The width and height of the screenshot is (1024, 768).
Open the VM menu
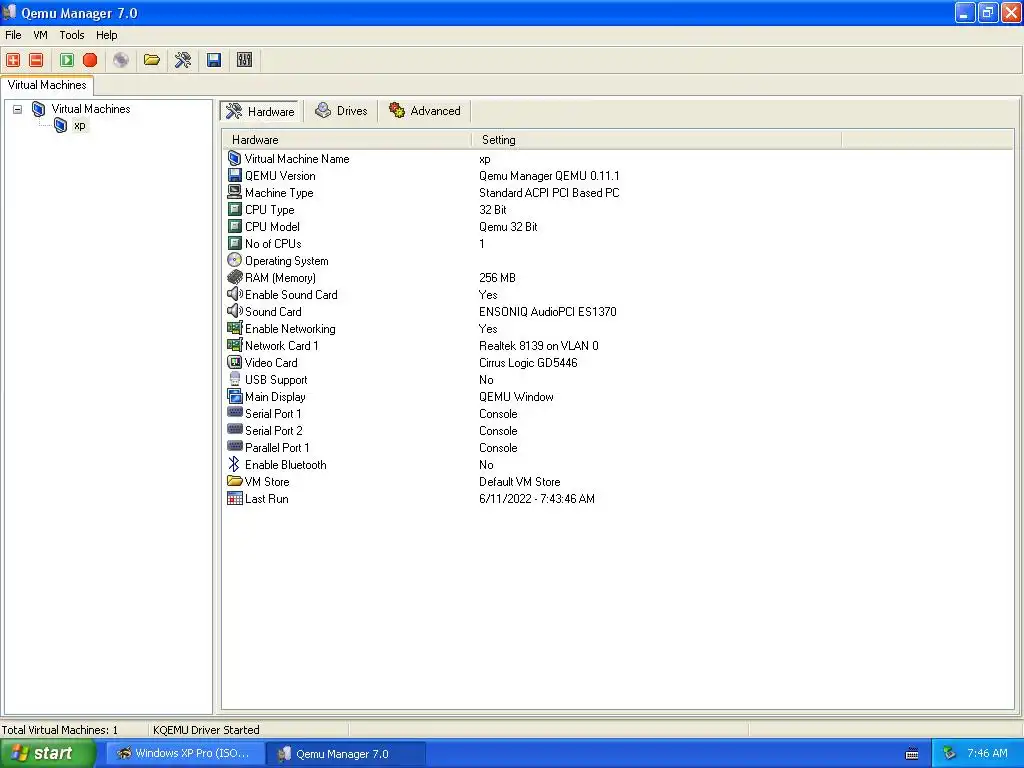(40, 35)
